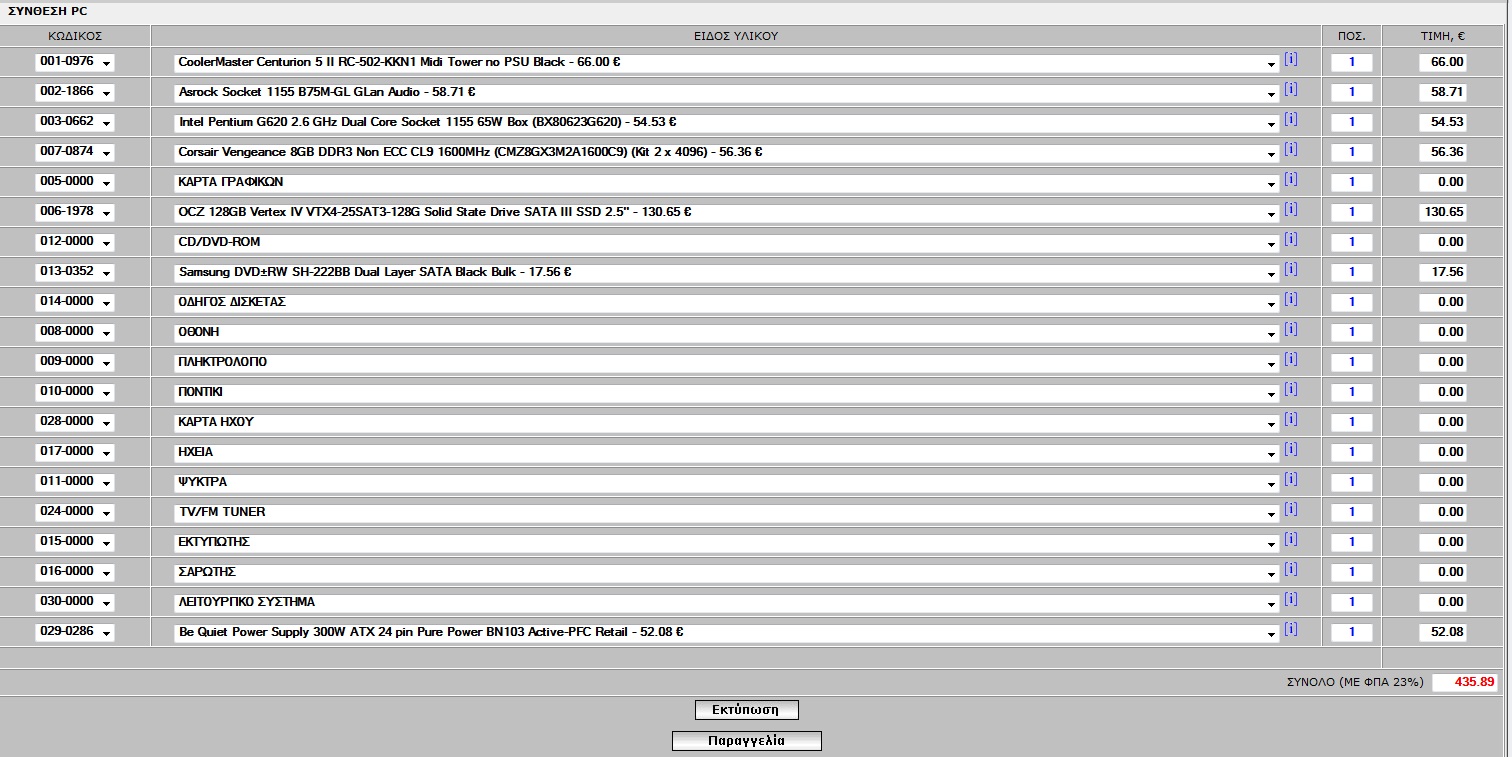
Task: Show info for Intel Pentium G620 row
Action: [x=1291, y=119]
